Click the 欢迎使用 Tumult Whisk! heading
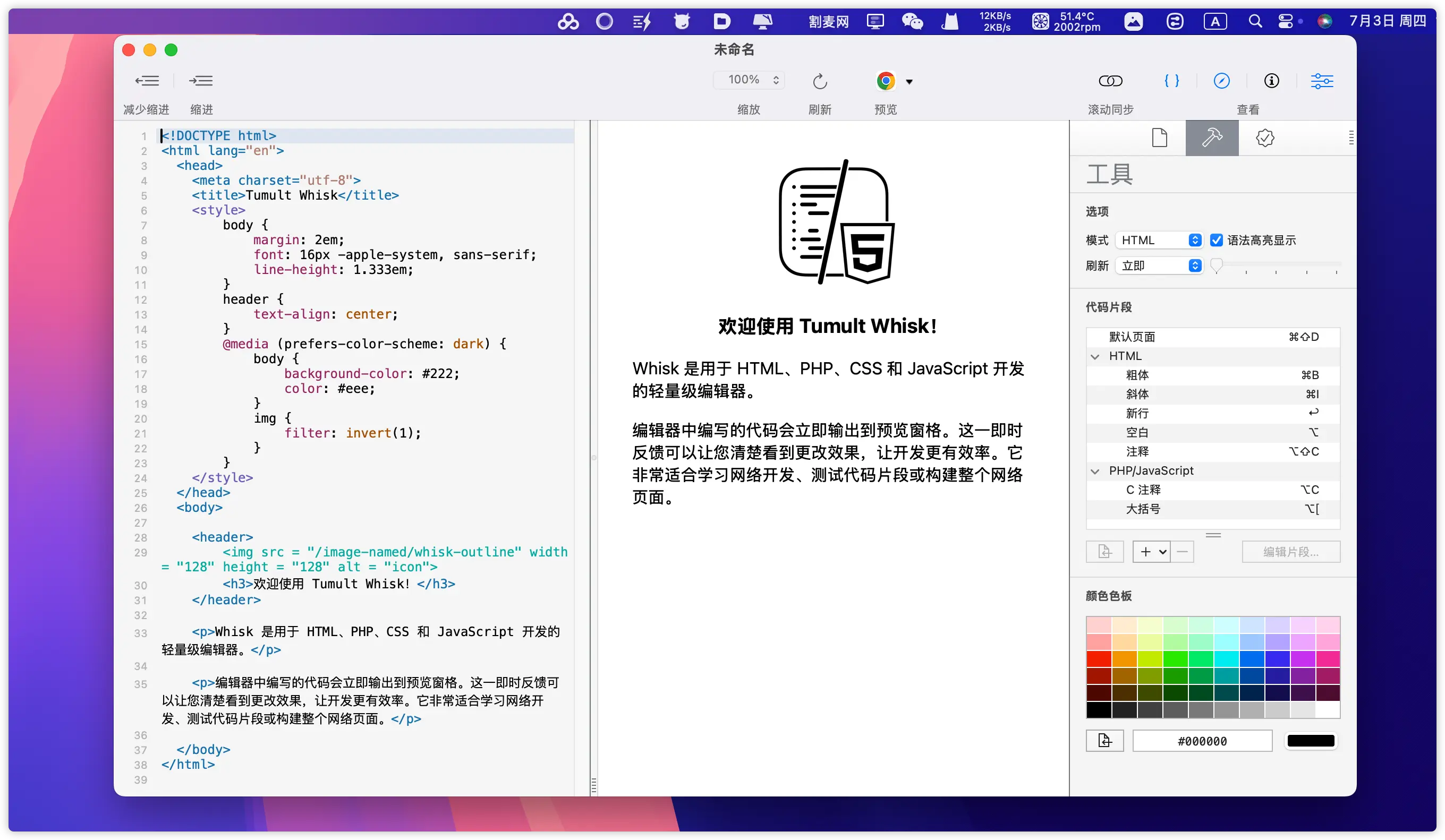Viewport: 1445px width, 840px height. point(828,326)
